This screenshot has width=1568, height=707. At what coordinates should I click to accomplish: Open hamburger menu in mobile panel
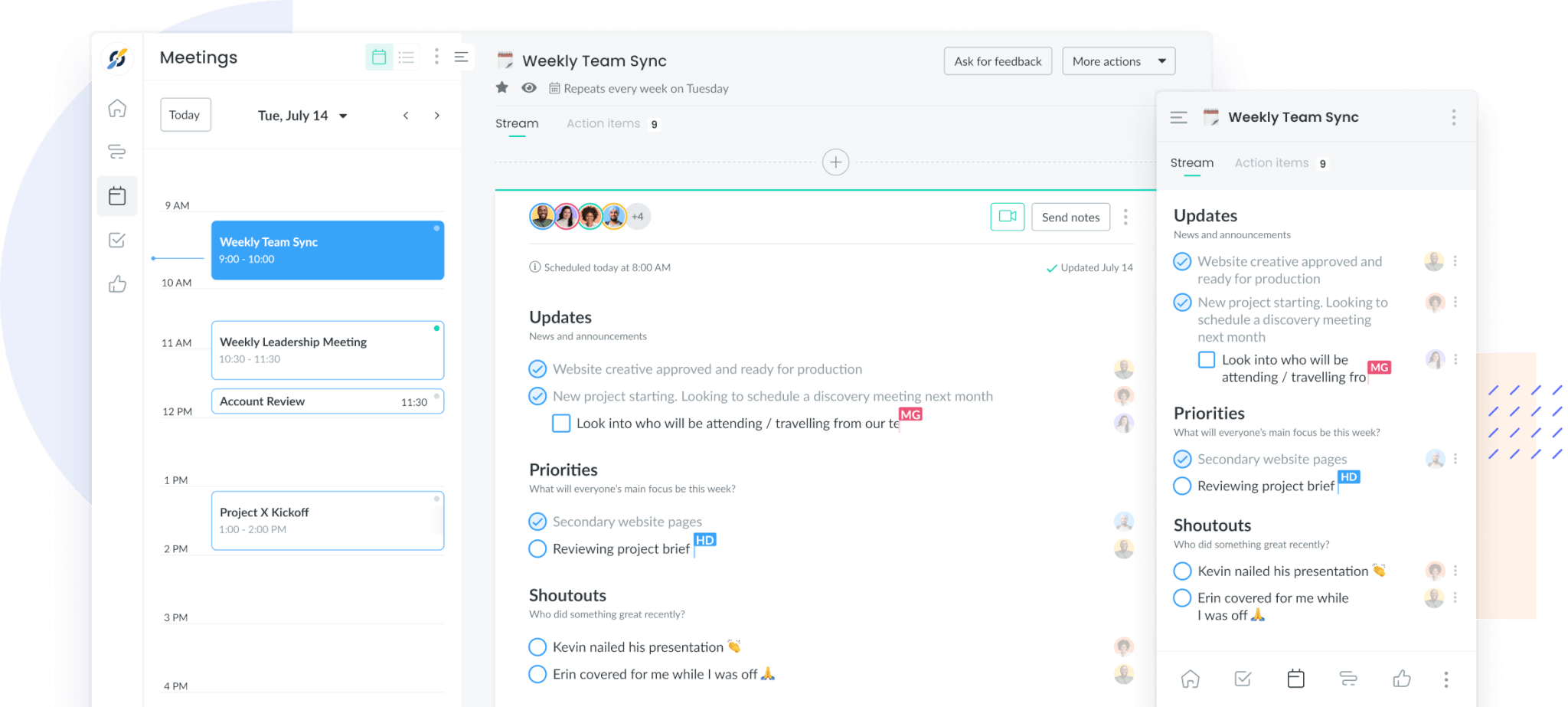[x=1179, y=117]
